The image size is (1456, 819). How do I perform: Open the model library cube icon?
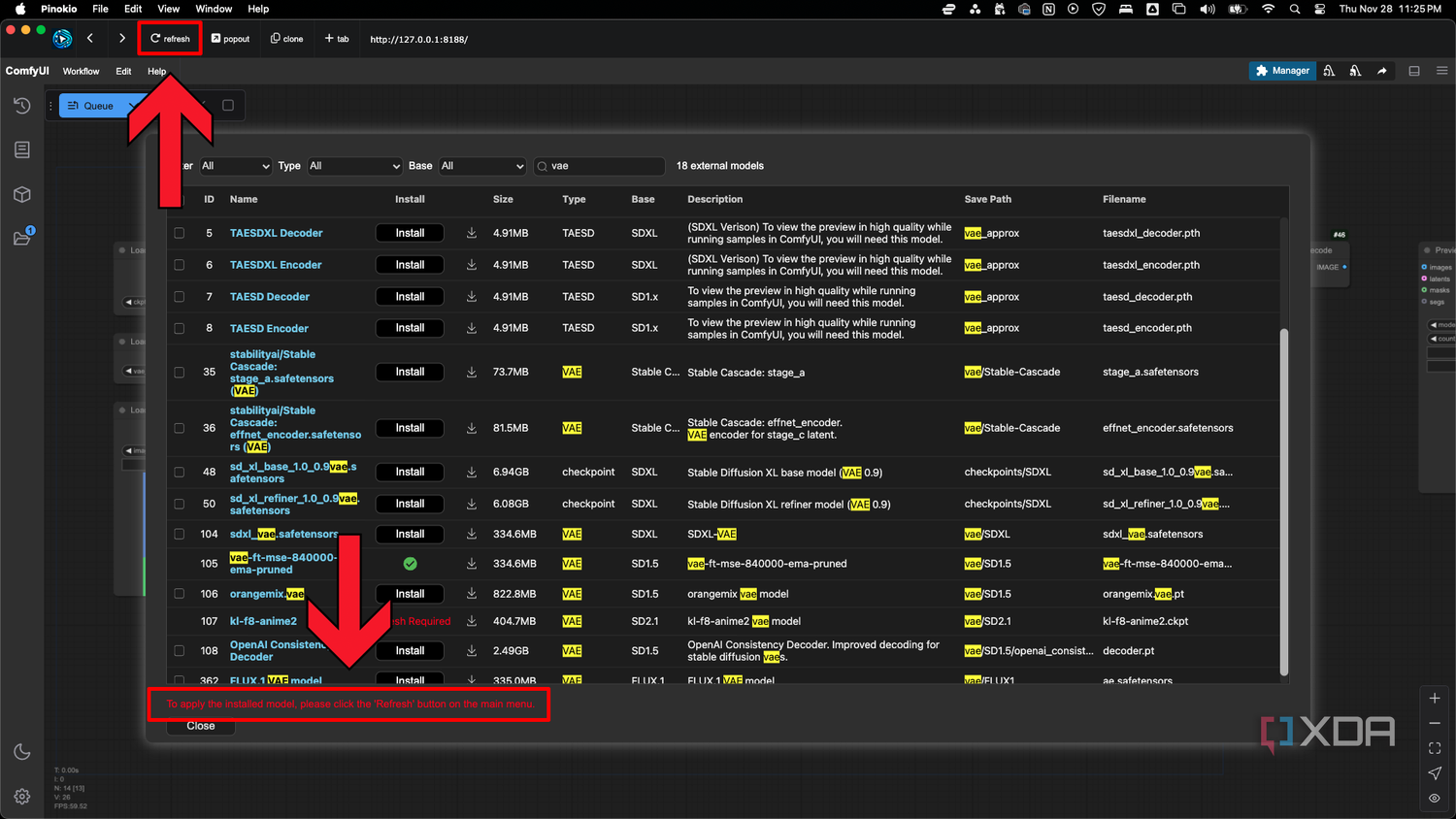(x=21, y=194)
